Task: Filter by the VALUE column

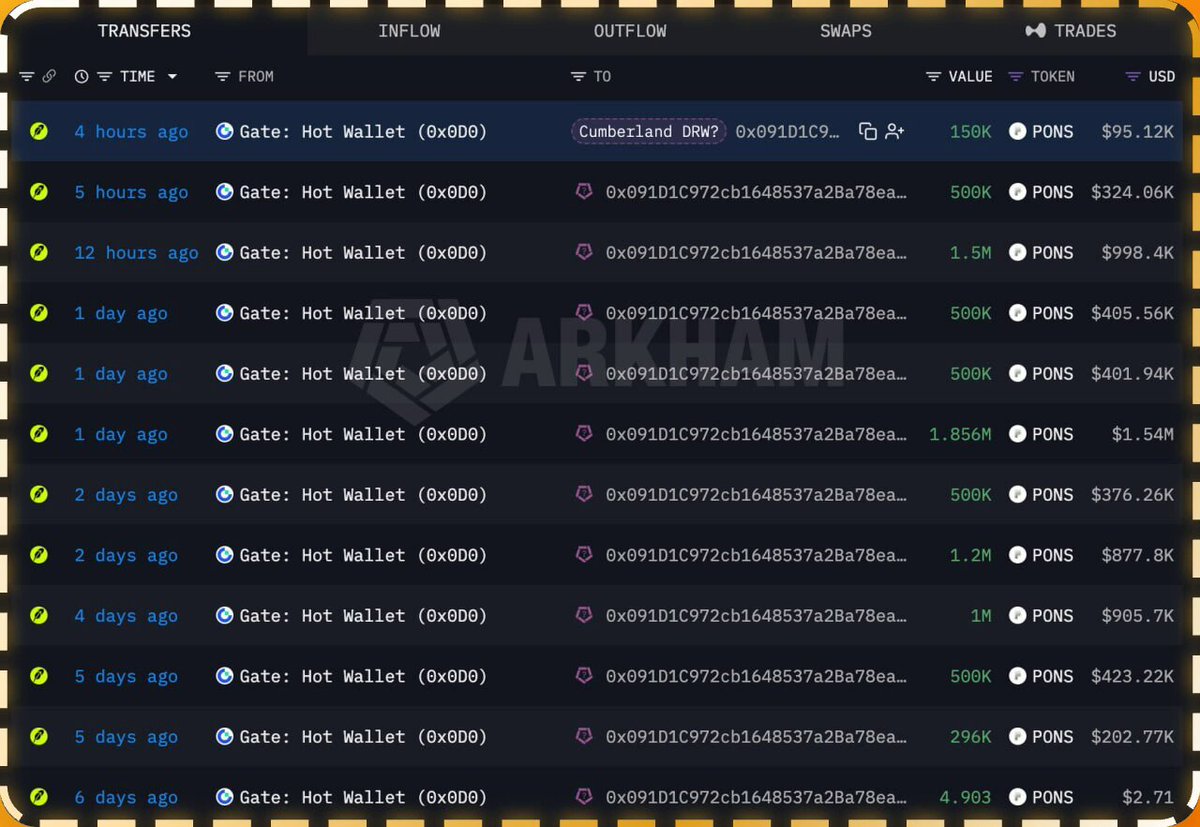Action: [x=934, y=76]
